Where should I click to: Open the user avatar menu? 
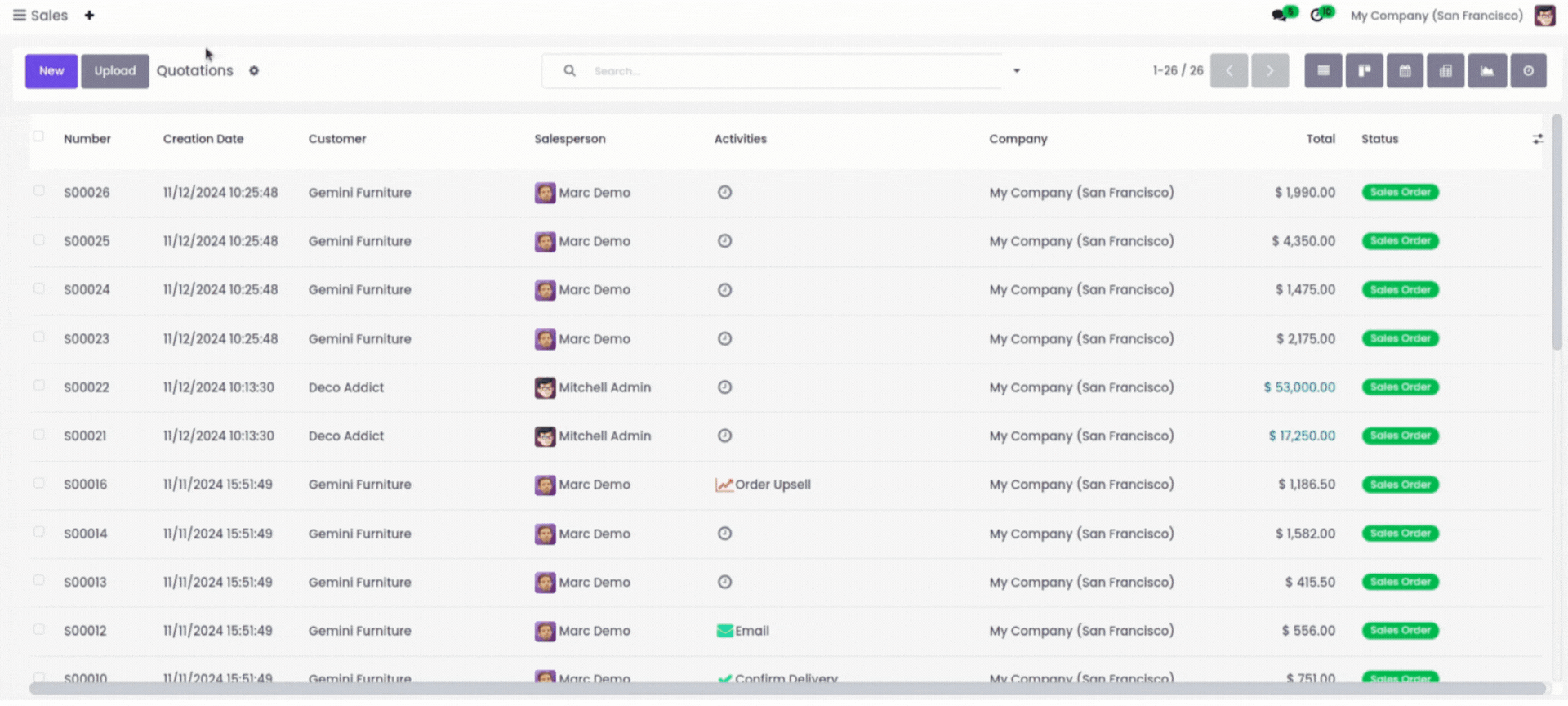click(1544, 16)
